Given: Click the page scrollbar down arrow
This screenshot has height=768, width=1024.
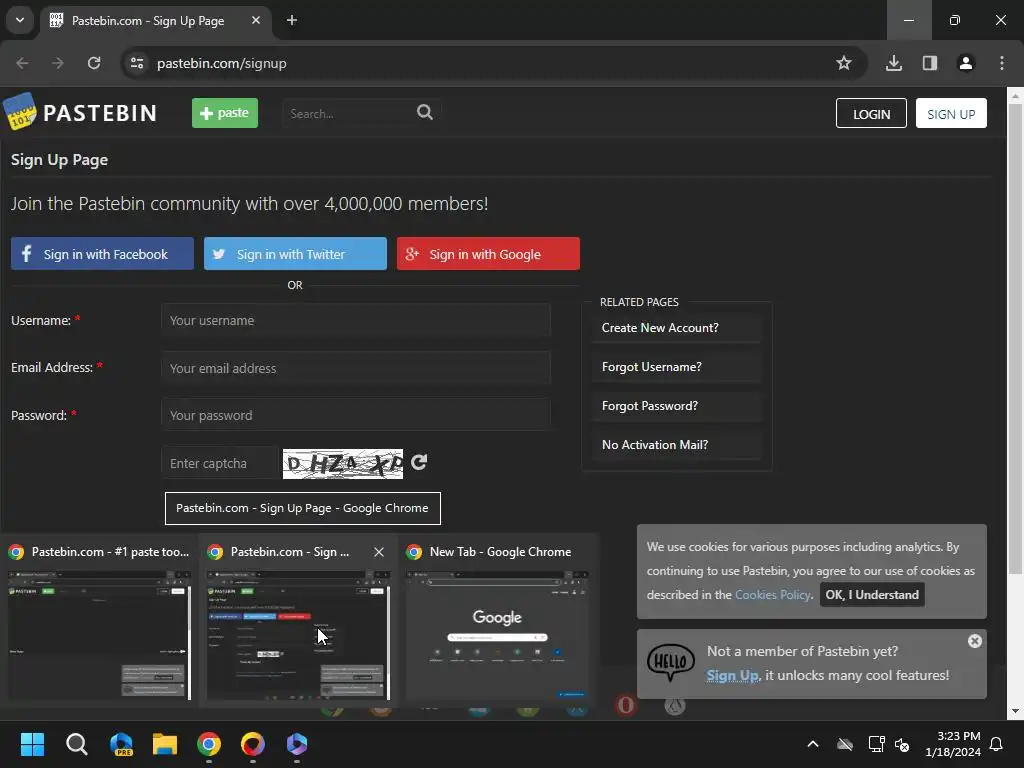Looking at the screenshot, I should coord(1015,711).
